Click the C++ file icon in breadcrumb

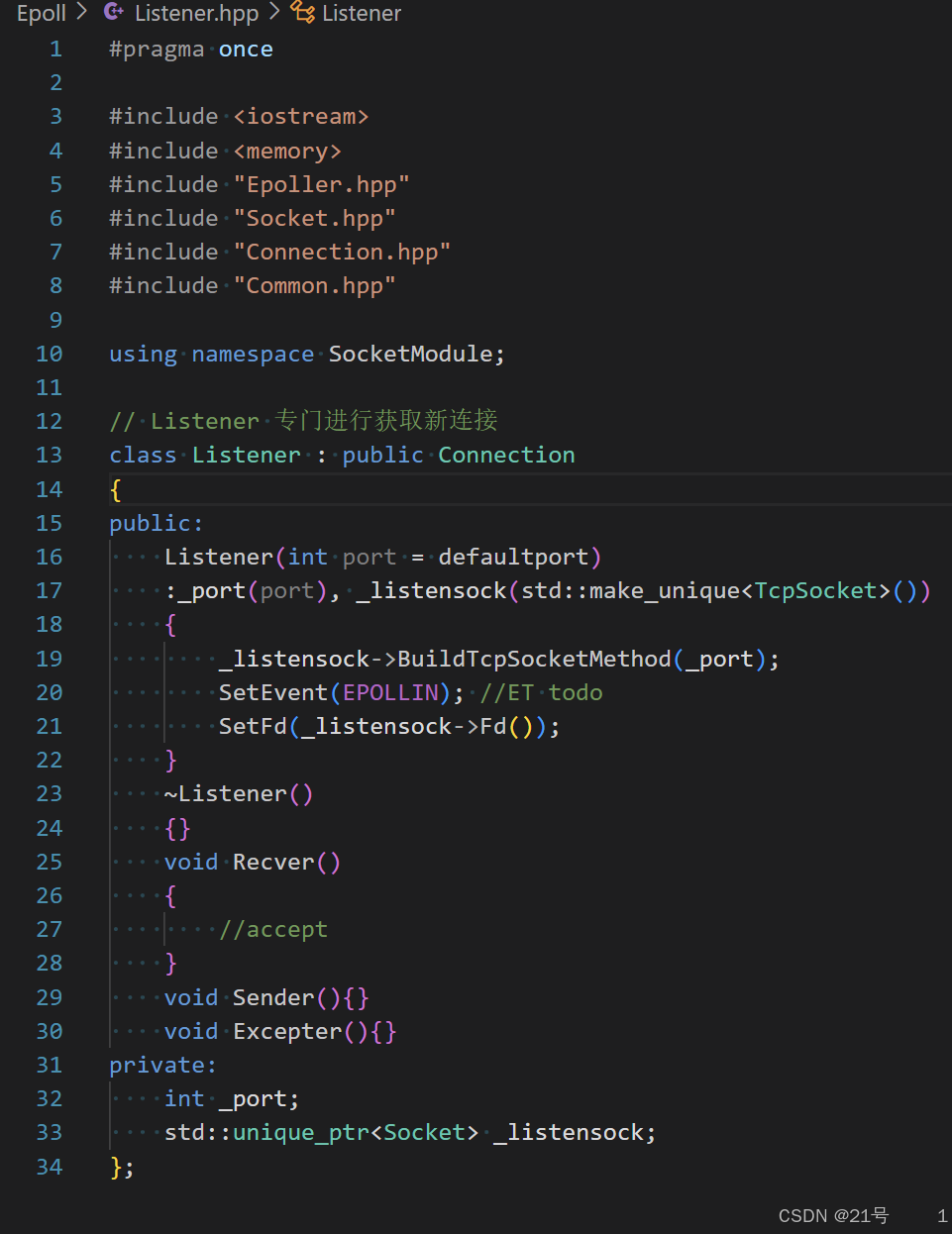click(114, 13)
